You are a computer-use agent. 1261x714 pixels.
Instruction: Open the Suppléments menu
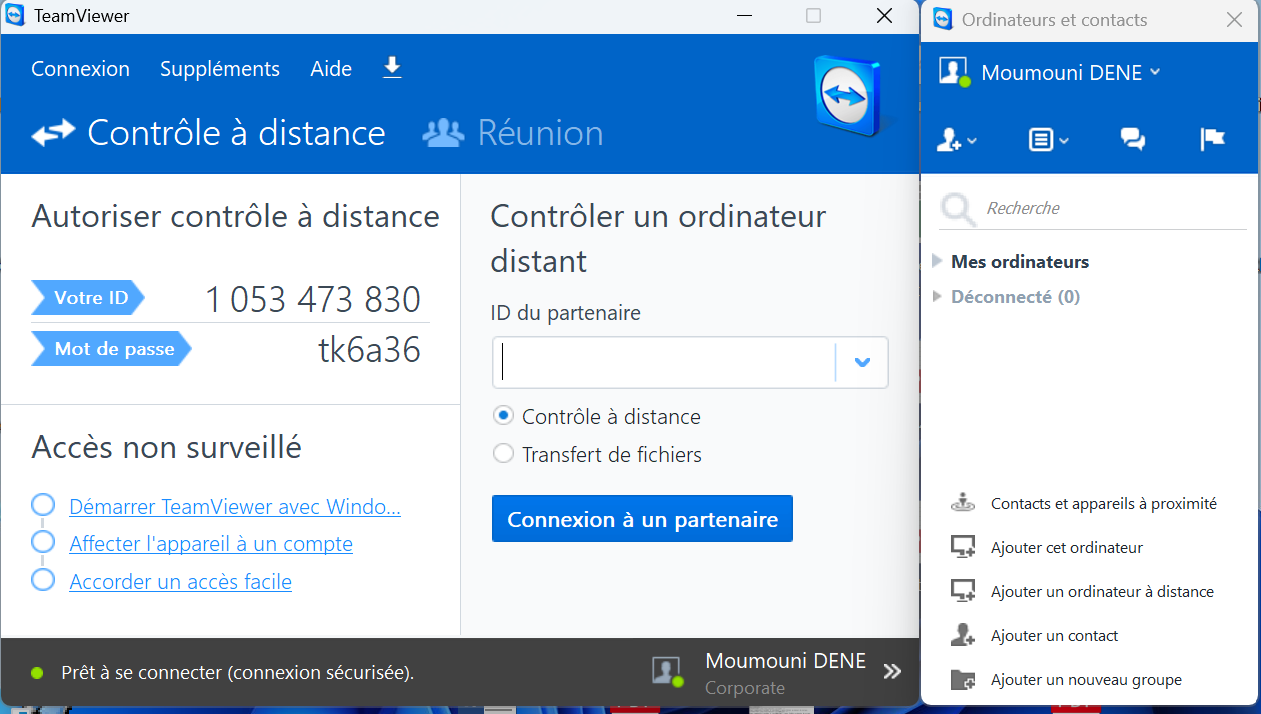click(220, 69)
